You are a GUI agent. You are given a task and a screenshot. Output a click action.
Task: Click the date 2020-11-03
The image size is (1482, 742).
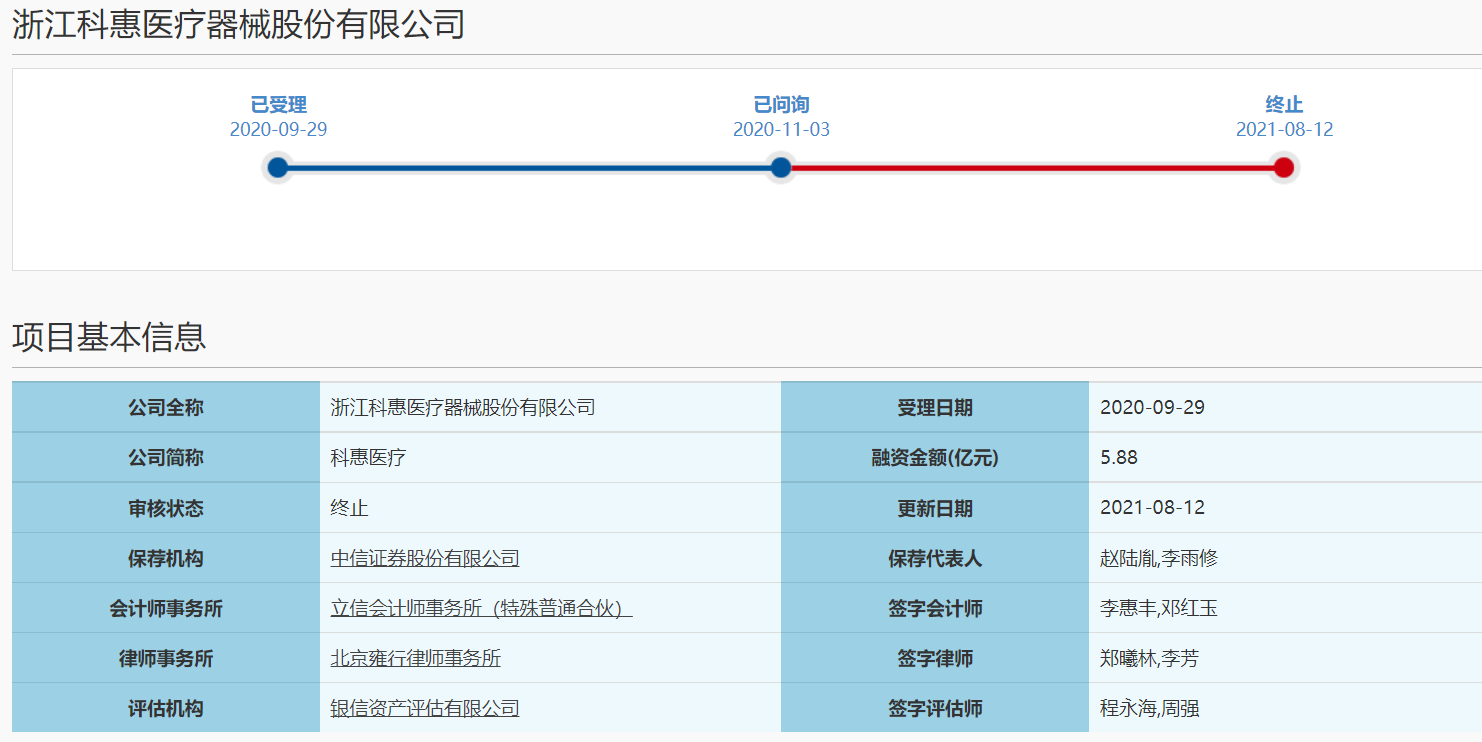781,130
